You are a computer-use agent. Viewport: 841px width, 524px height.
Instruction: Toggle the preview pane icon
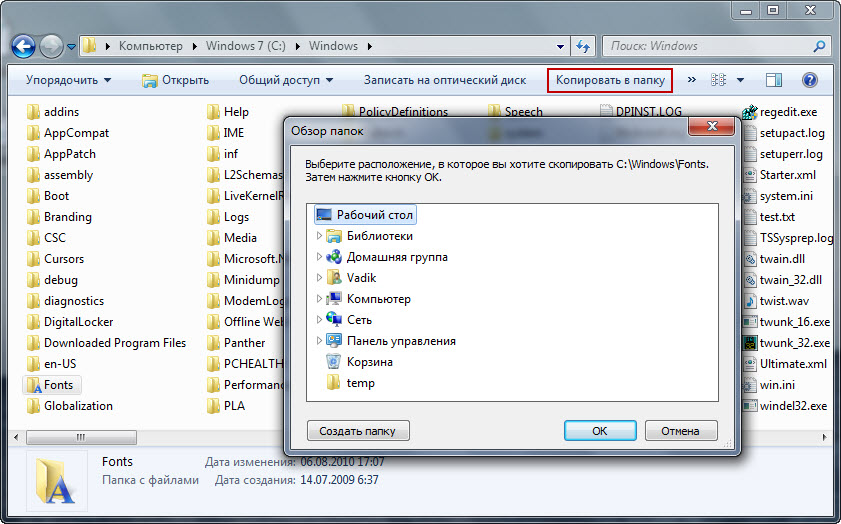(773, 80)
